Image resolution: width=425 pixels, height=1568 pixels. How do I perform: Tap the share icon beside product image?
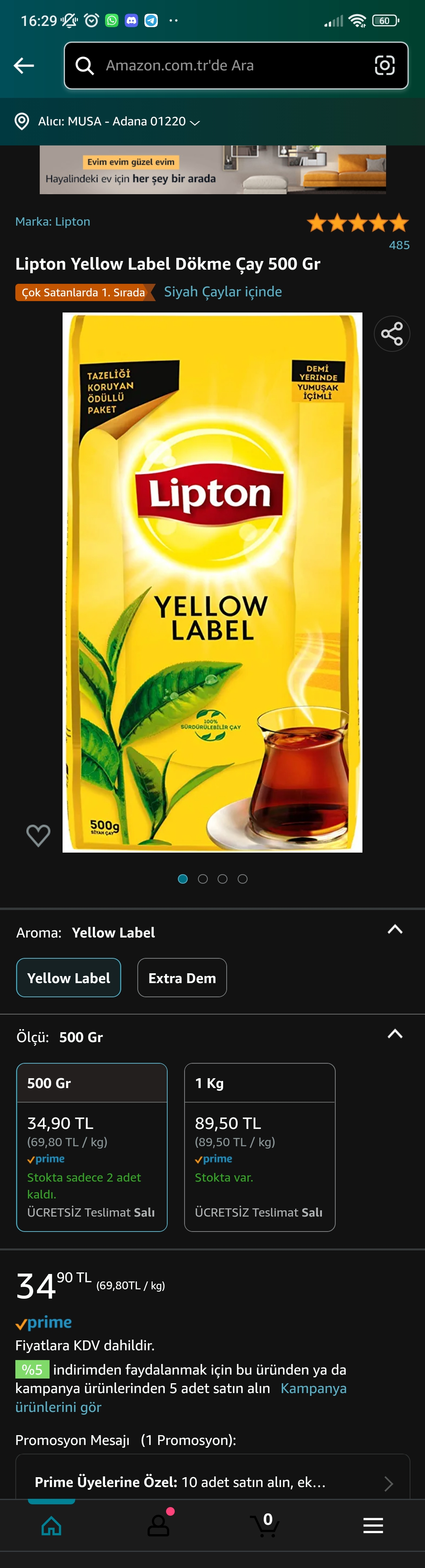(392, 334)
